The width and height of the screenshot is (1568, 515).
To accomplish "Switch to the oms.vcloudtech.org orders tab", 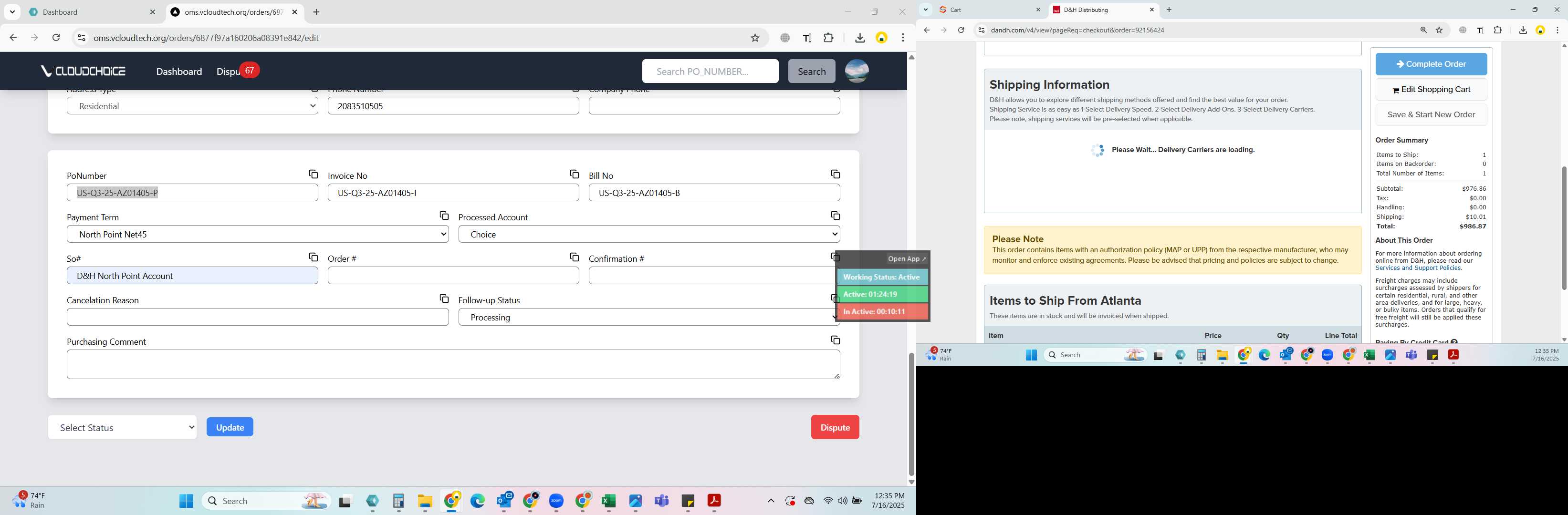I will click(x=234, y=12).
